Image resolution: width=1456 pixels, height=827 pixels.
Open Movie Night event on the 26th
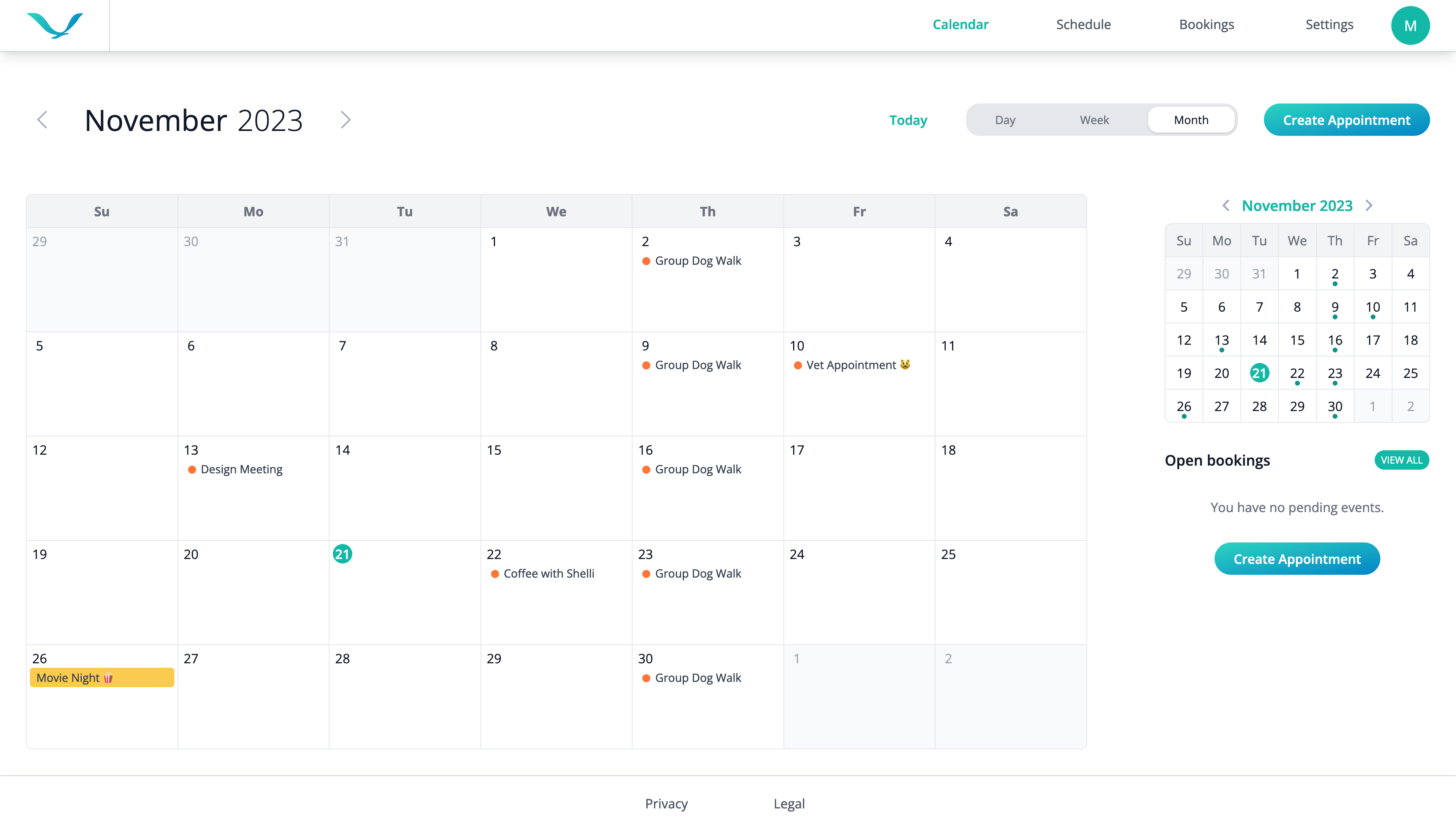[102, 677]
